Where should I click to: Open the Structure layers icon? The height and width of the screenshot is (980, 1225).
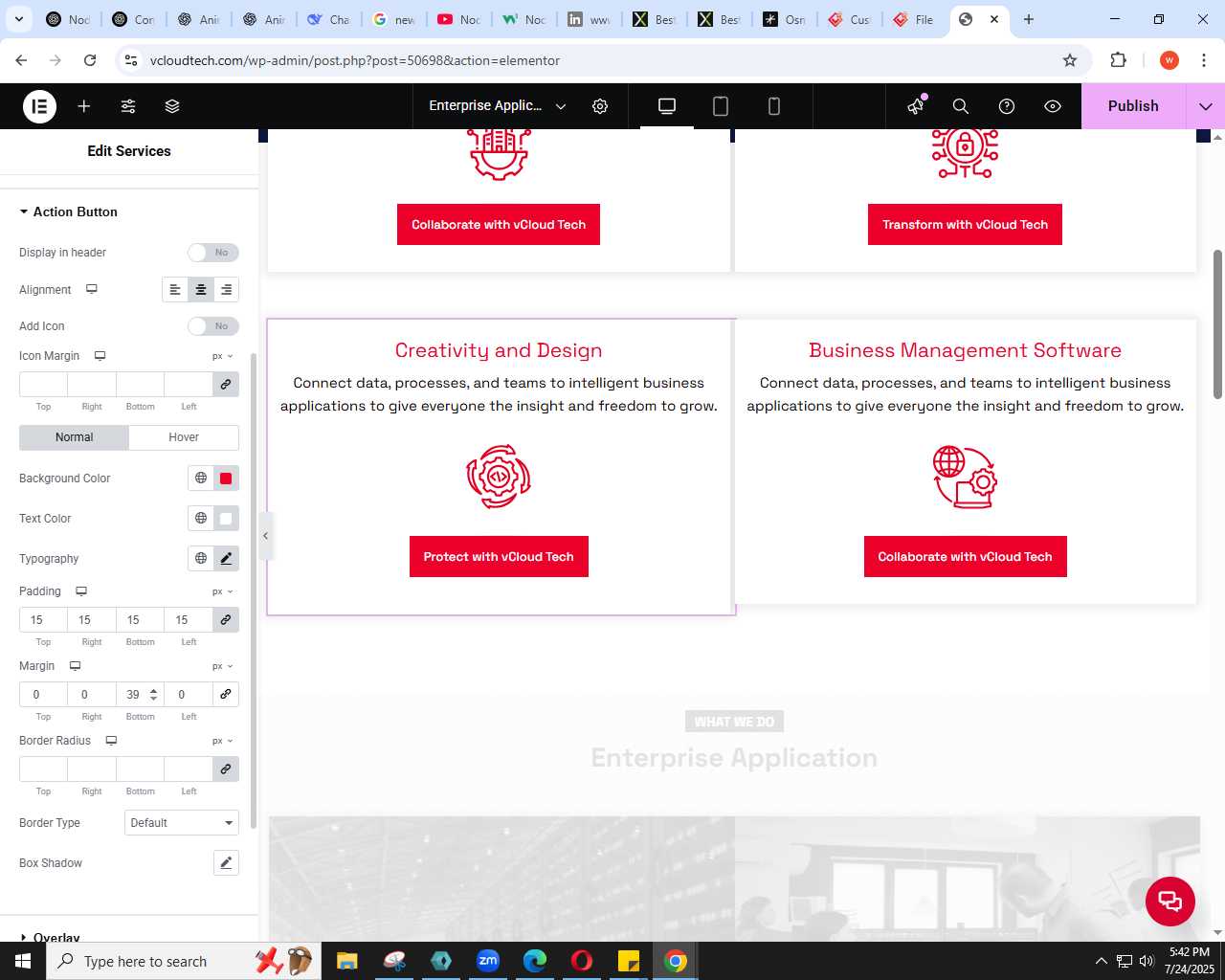(x=172, y=106)
